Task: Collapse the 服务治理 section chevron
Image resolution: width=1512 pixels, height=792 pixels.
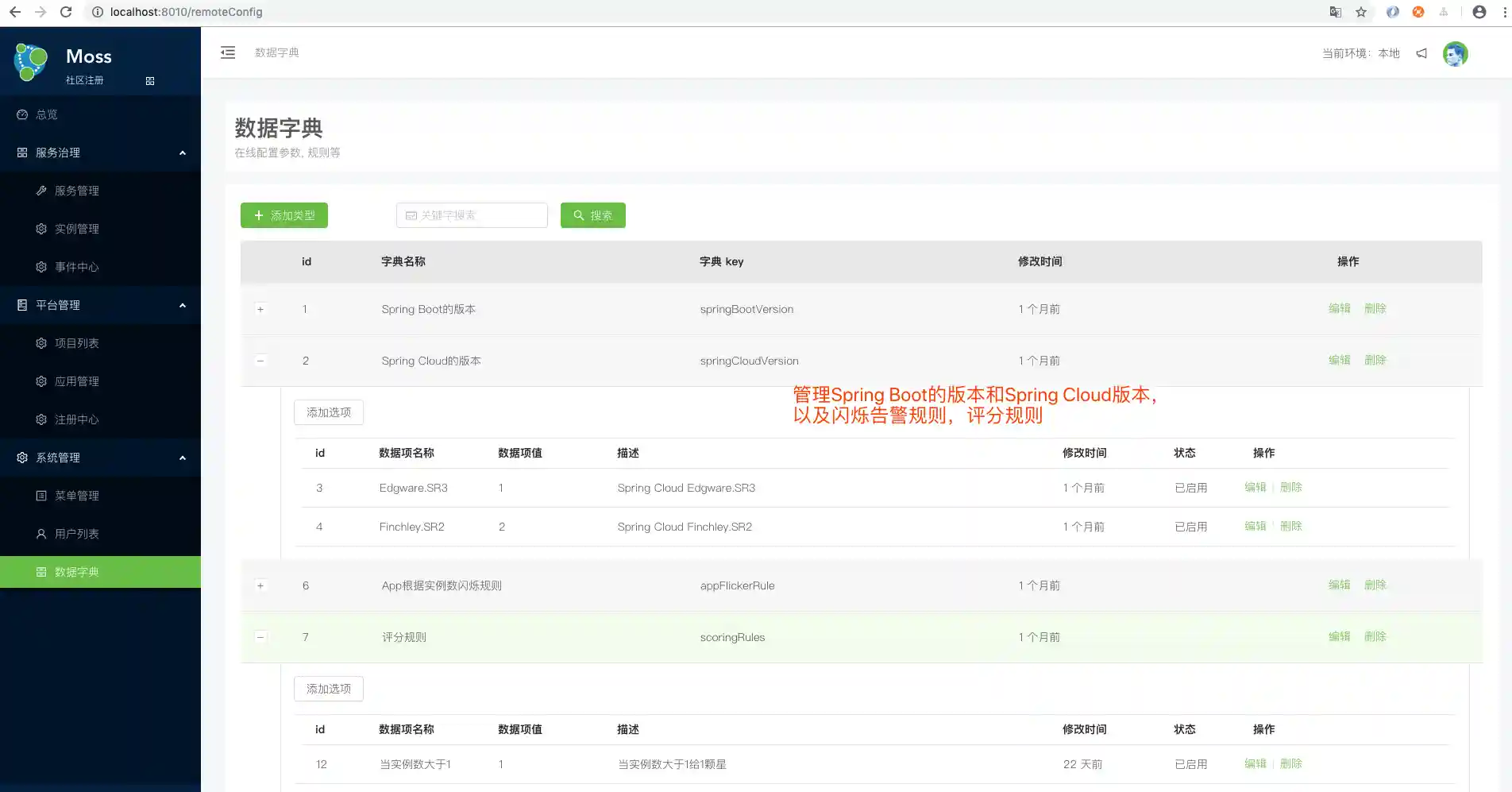Action: pyautogui.click(x=182, y=153)
